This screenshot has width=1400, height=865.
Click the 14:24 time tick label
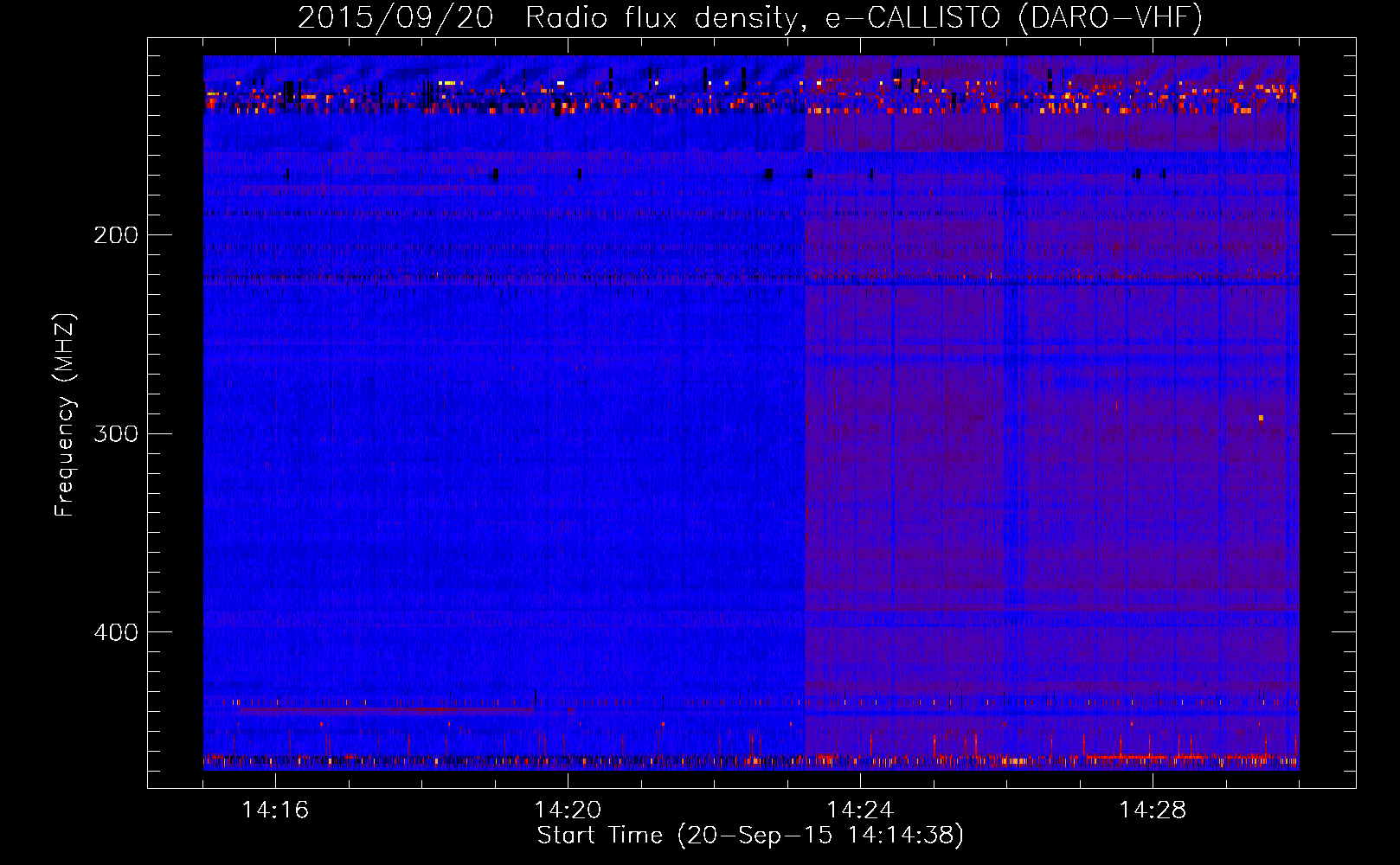click(860, 811)
